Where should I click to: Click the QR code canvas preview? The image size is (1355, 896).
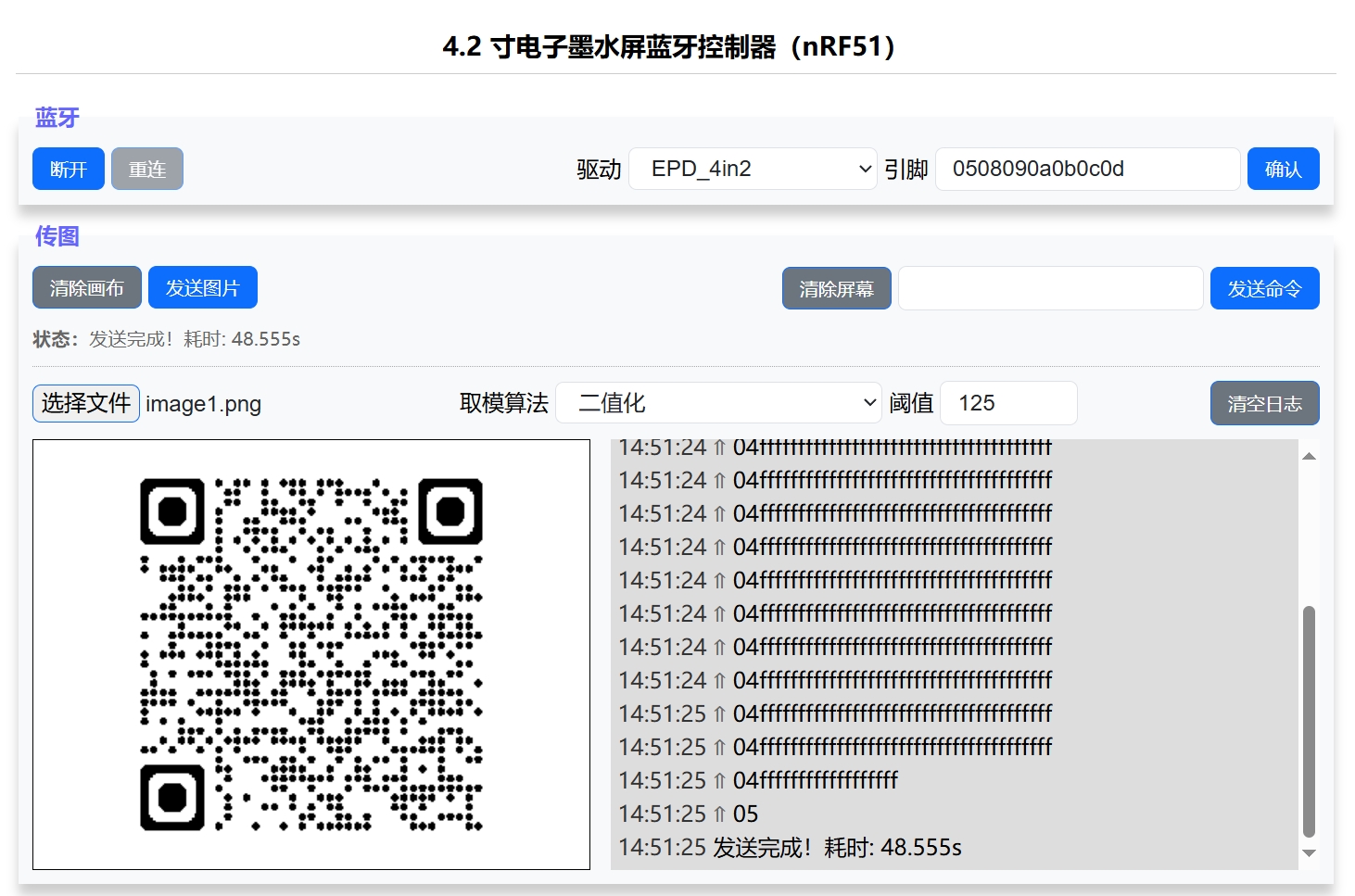point(311,654)
